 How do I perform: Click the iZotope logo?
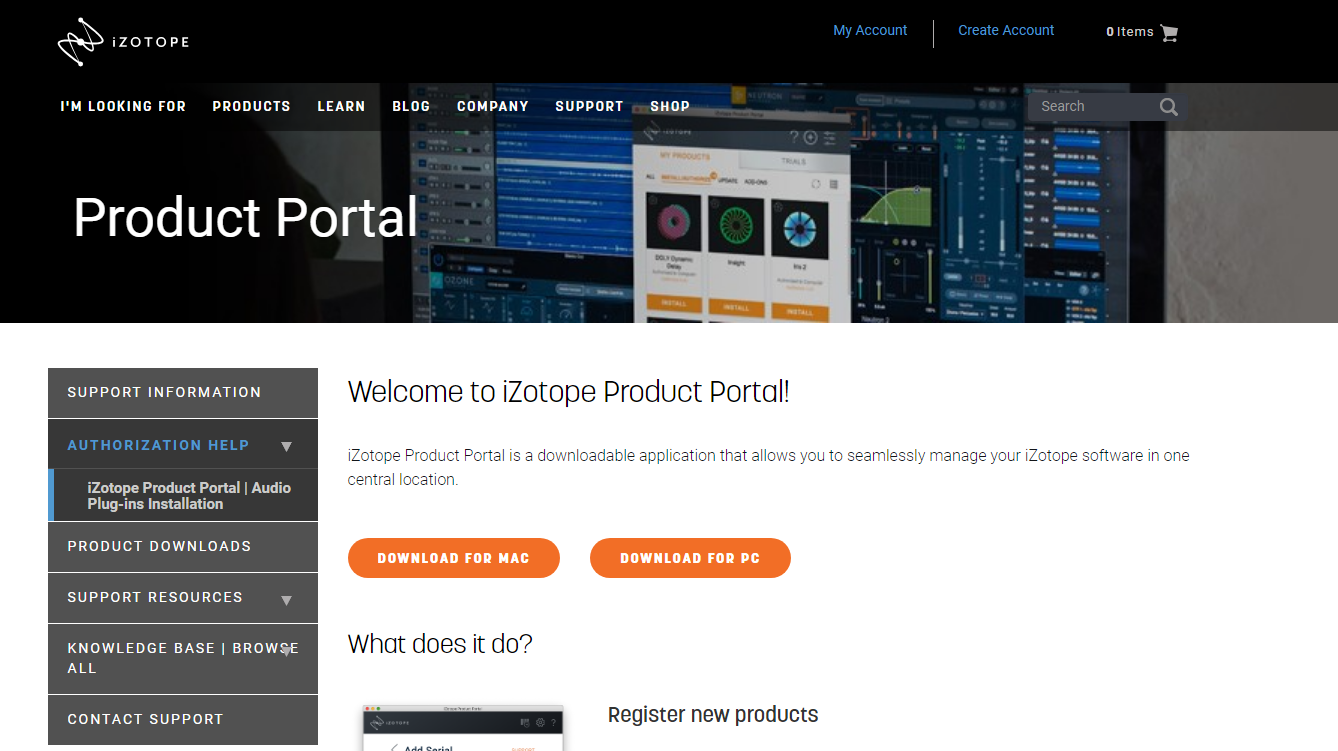click(x=123, y=41)
